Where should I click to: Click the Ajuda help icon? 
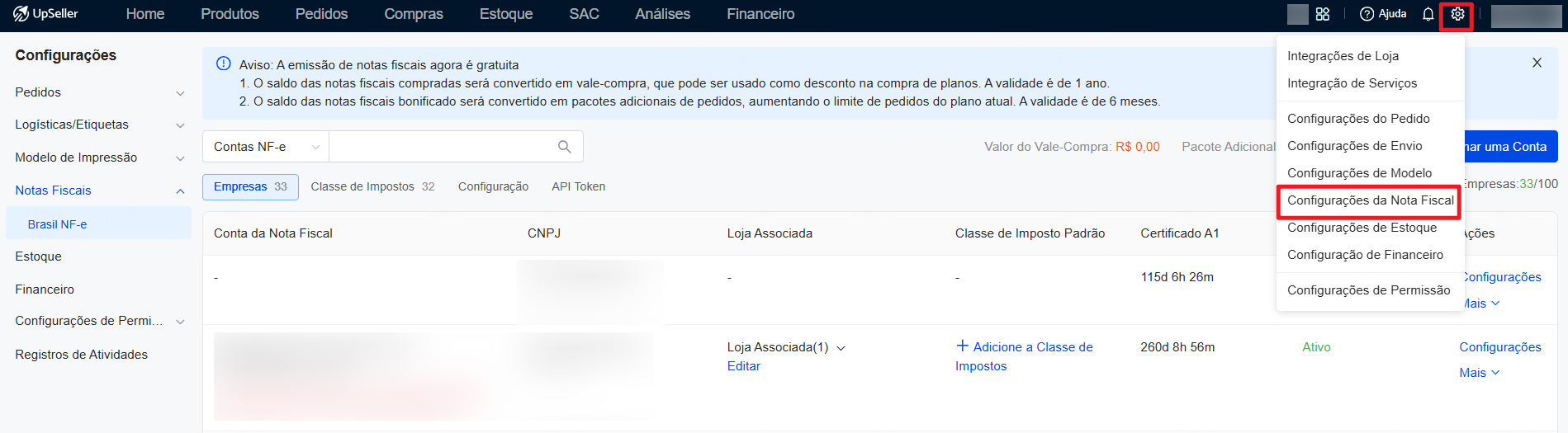point(1367,14)
